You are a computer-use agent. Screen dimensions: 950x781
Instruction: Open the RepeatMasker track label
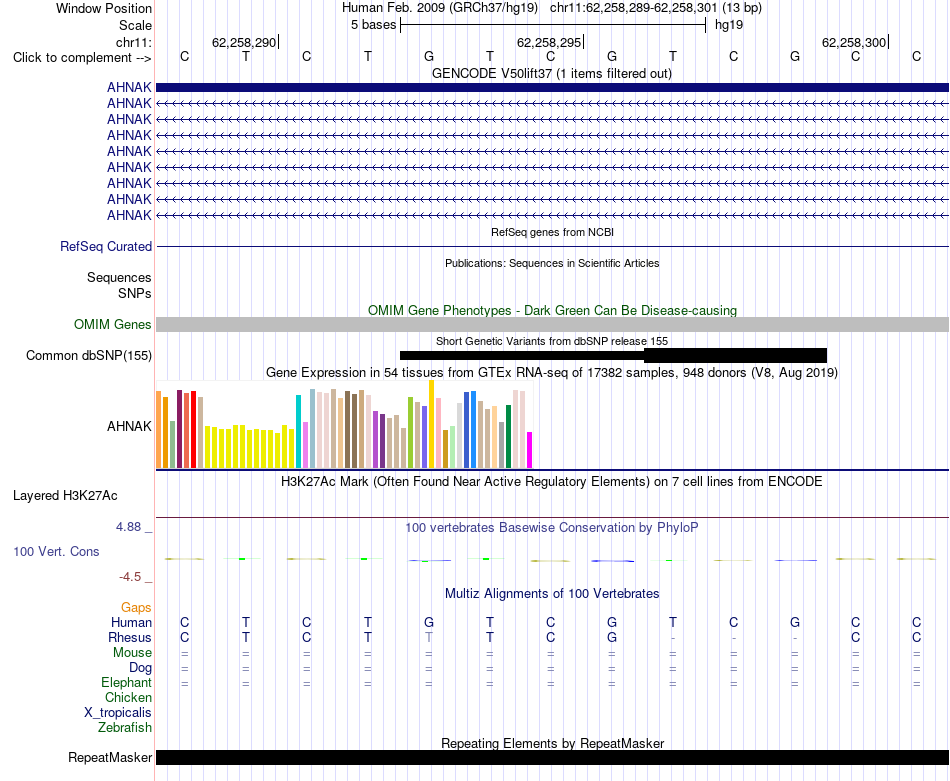pos(110,757)
